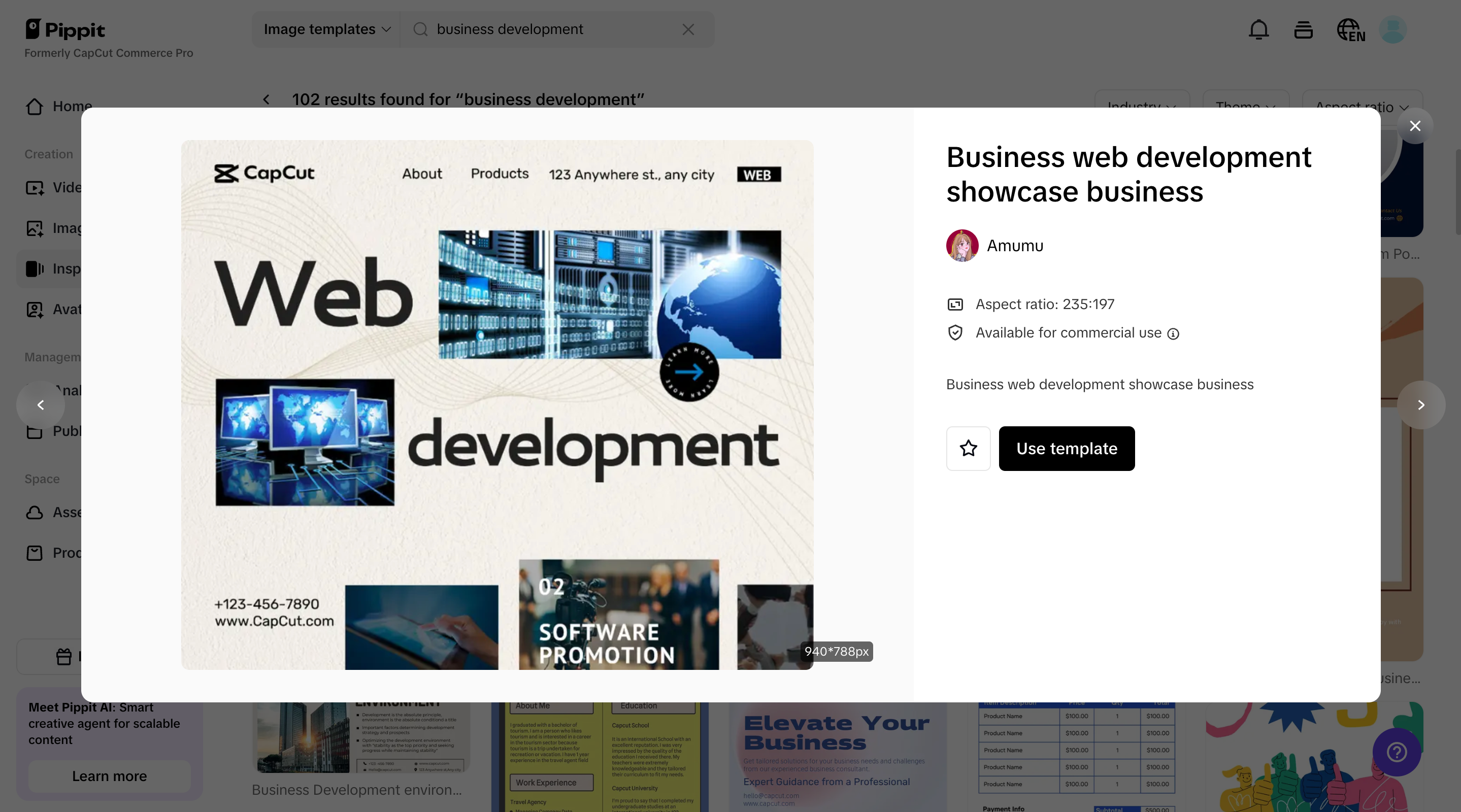Open the Industry filter dropdown
The height and width of the screenshot is (812, 1461).
coord(1141,107)
